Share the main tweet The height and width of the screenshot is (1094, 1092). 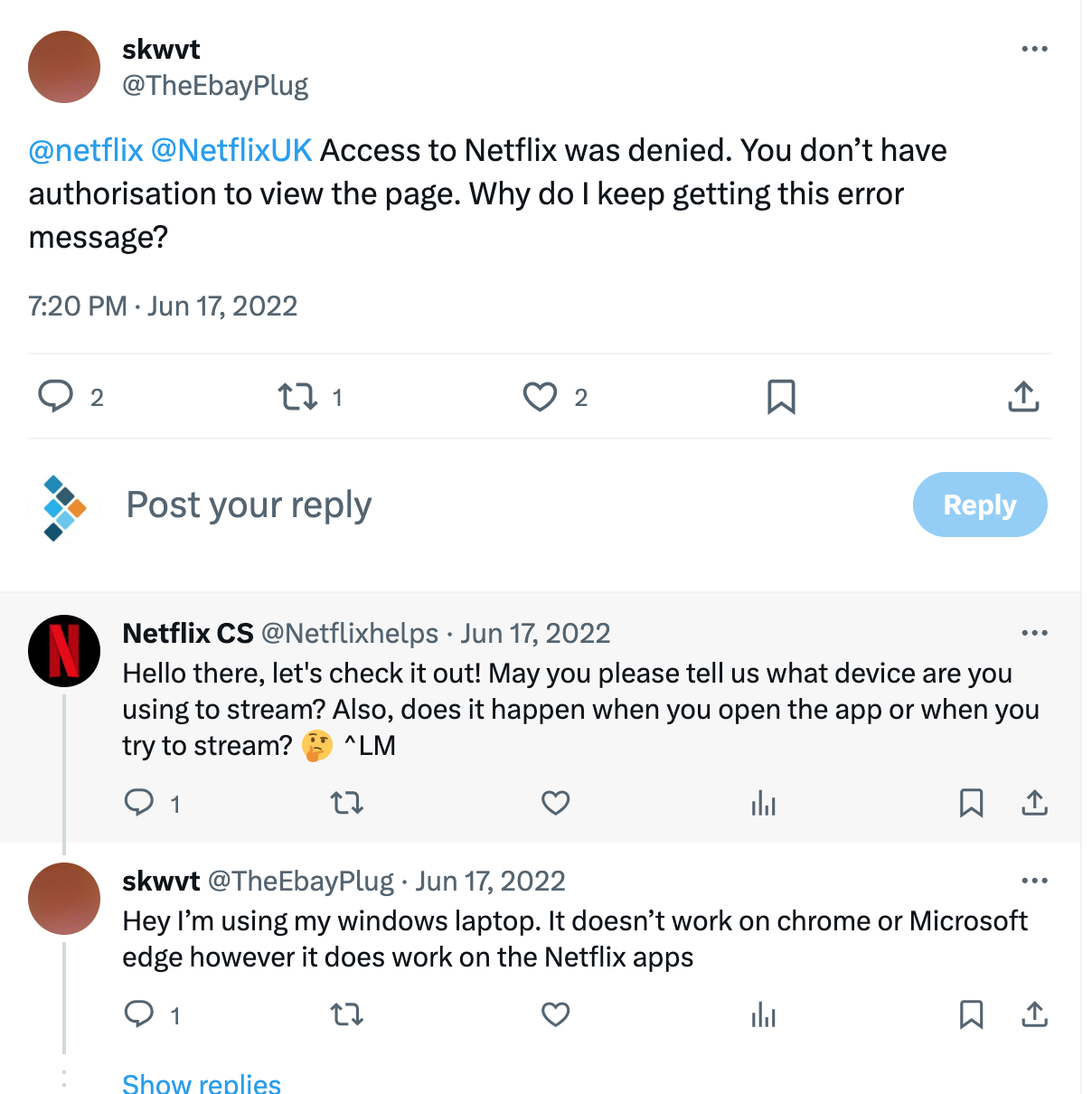point(1023,397)
